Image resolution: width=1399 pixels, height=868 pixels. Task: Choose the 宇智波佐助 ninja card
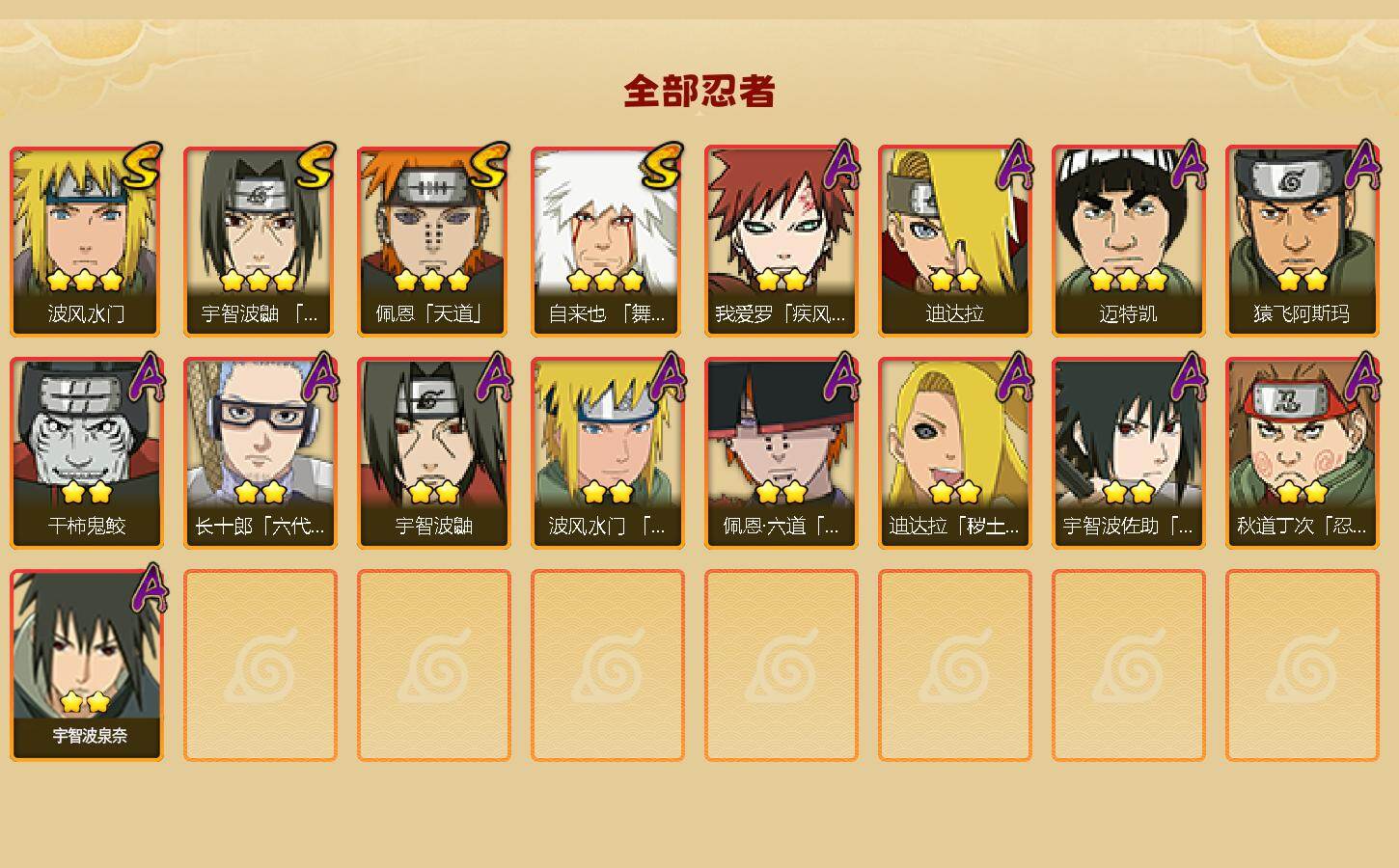pos(1129,453)
